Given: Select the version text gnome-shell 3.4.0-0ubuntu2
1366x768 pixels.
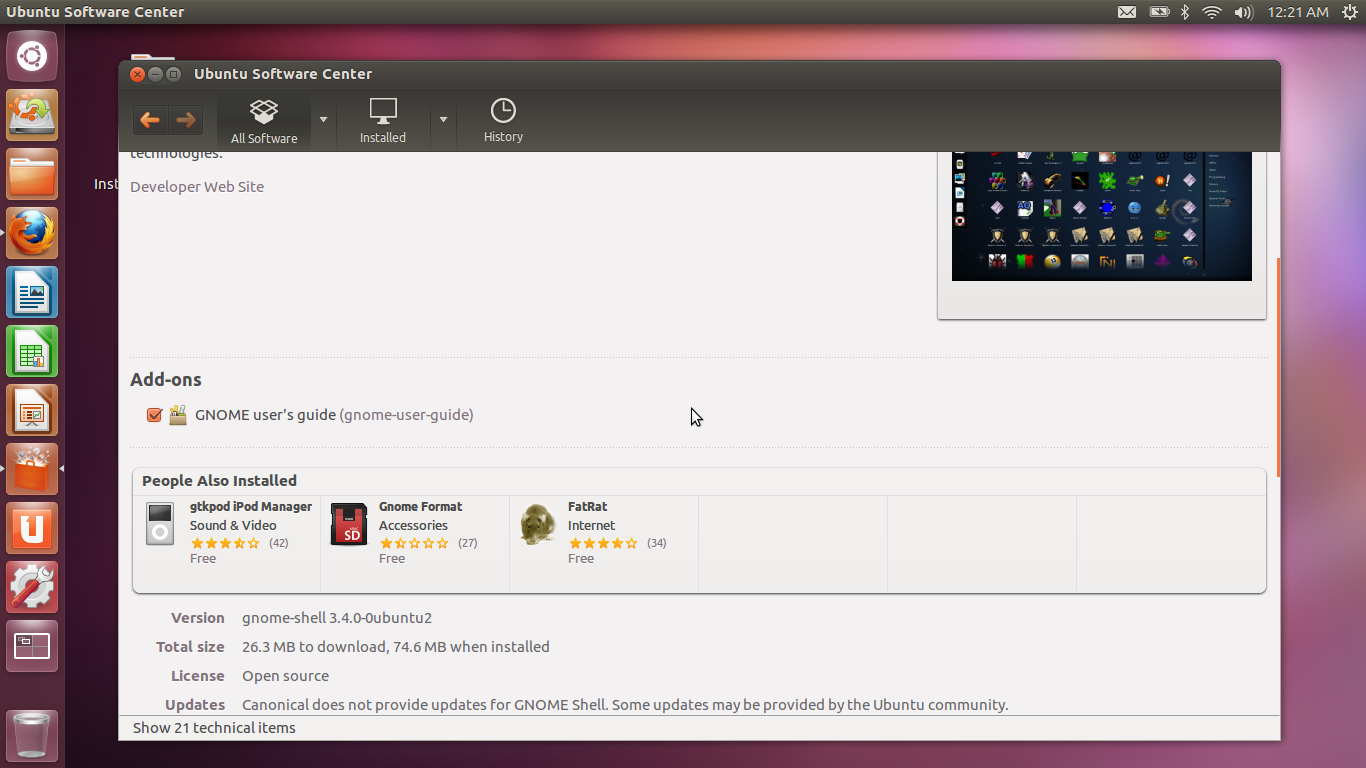Looking at the screenshot, I should pyautogui.click(x=337, y=618).
